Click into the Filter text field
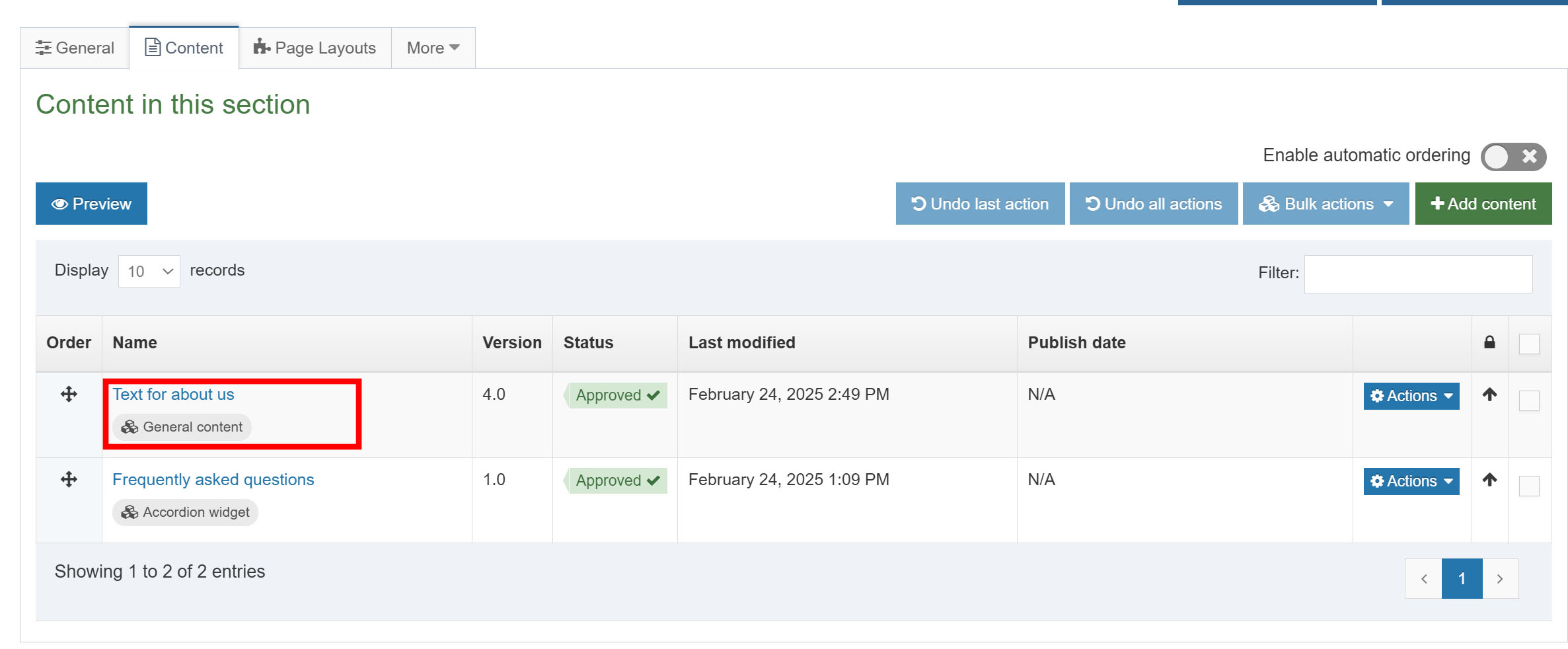The height and width of the screenshot is (649, 1568). (x=1418, y=274)
